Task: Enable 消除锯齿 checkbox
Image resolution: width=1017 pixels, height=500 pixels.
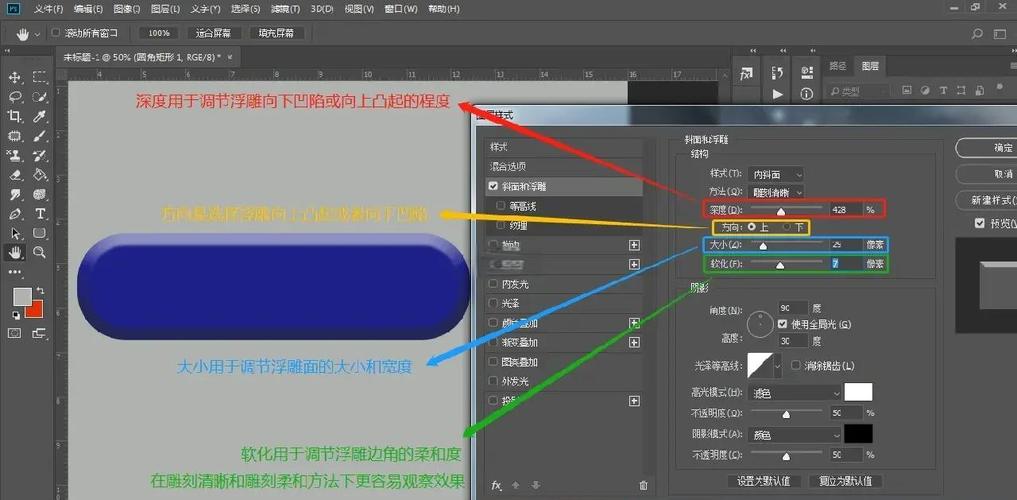Action: point(796,365)
